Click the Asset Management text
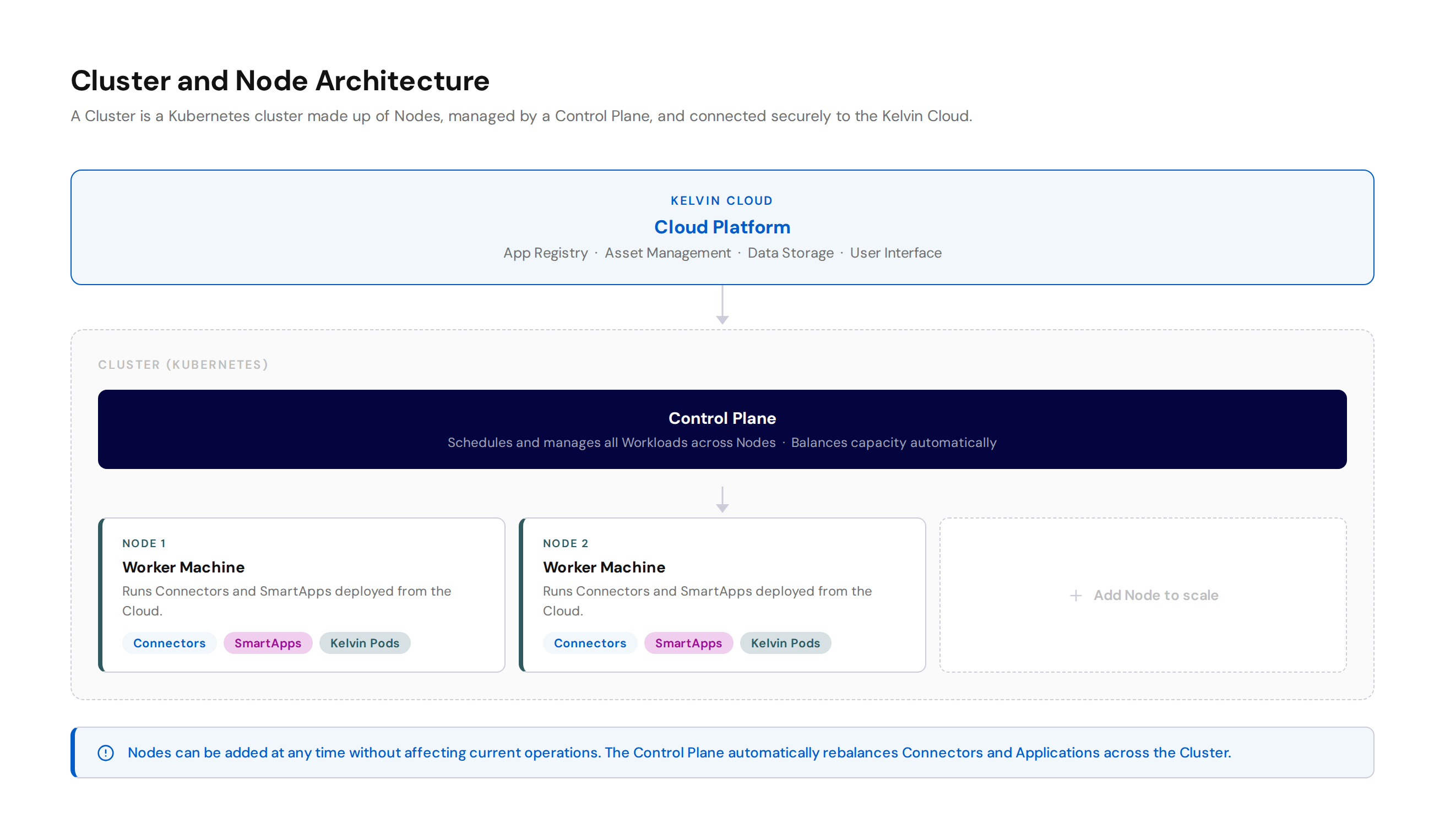The image size is (1445, 840). [x=667, y=253]
